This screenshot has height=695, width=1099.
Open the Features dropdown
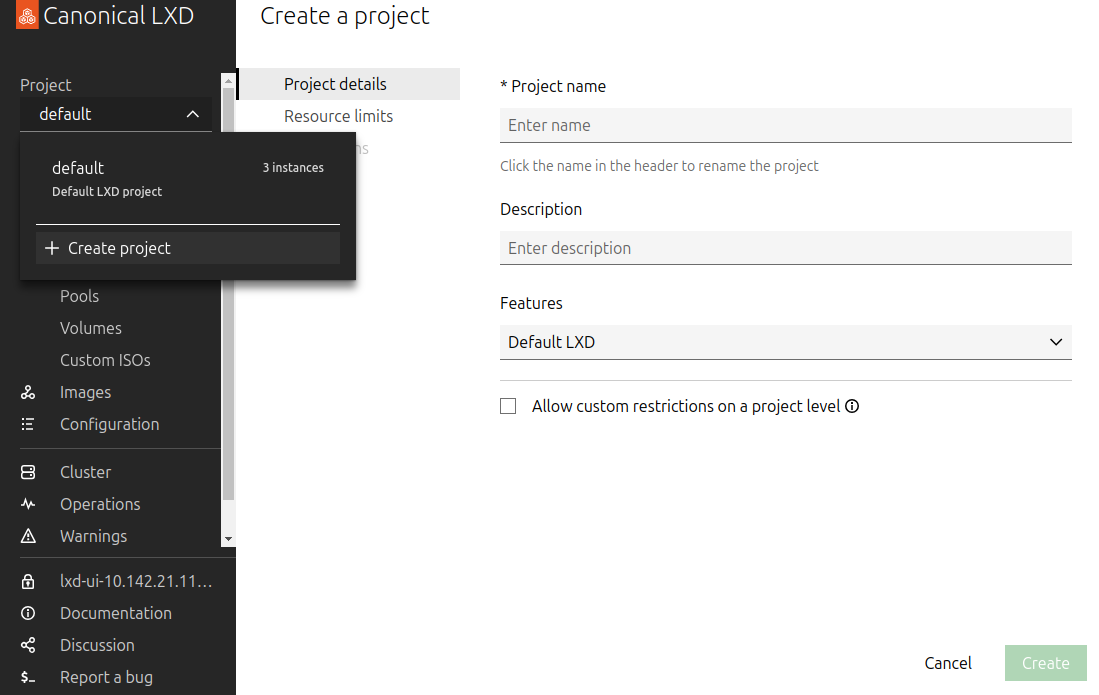tap(785, 342)
